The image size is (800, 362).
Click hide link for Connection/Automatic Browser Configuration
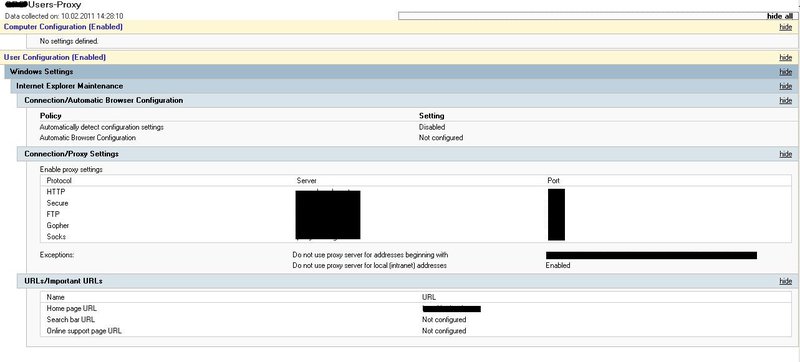(x=786, y=100)
